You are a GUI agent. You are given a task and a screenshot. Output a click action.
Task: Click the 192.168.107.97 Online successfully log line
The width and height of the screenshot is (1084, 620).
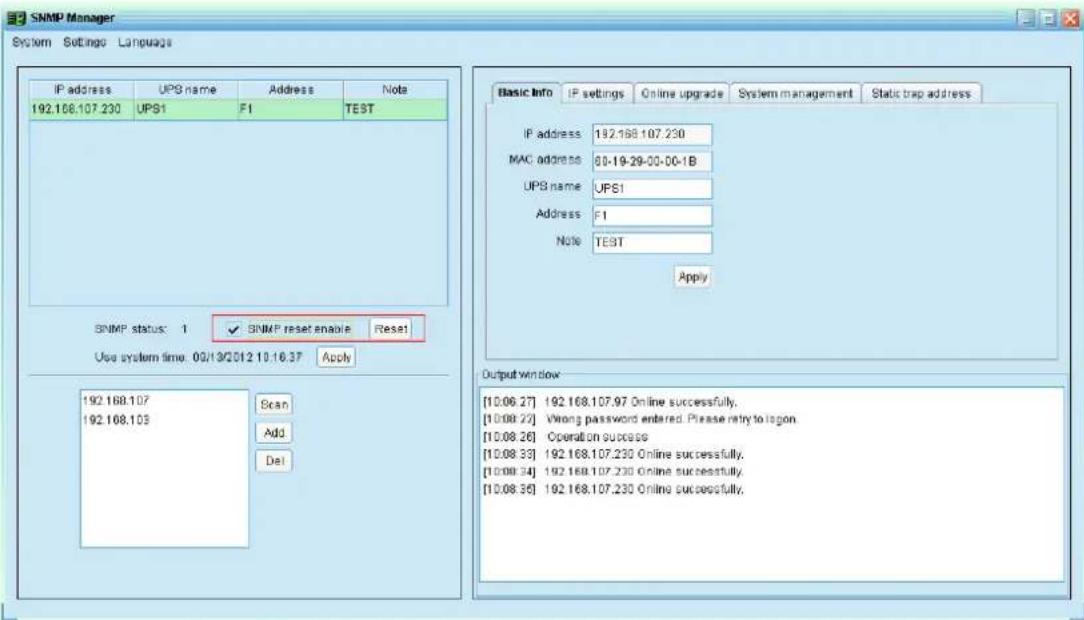tap(610, 402)
